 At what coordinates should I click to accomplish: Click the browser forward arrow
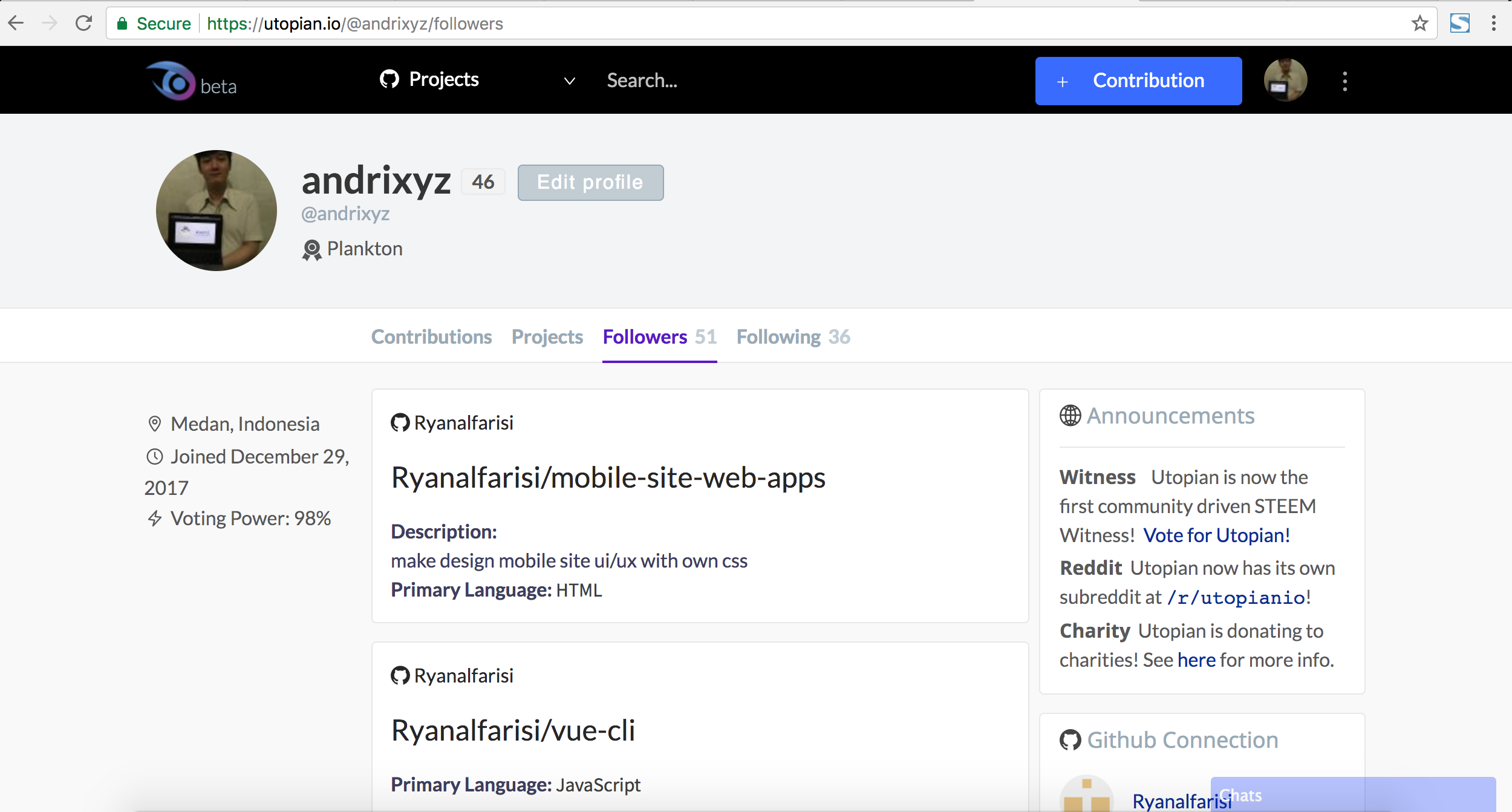click(x=50, y=24)
